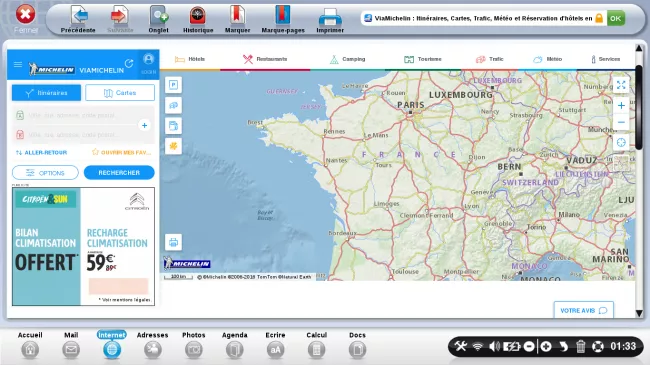Toggle the Aller-Retour option
Screen dimensions: 650x365
41,153
